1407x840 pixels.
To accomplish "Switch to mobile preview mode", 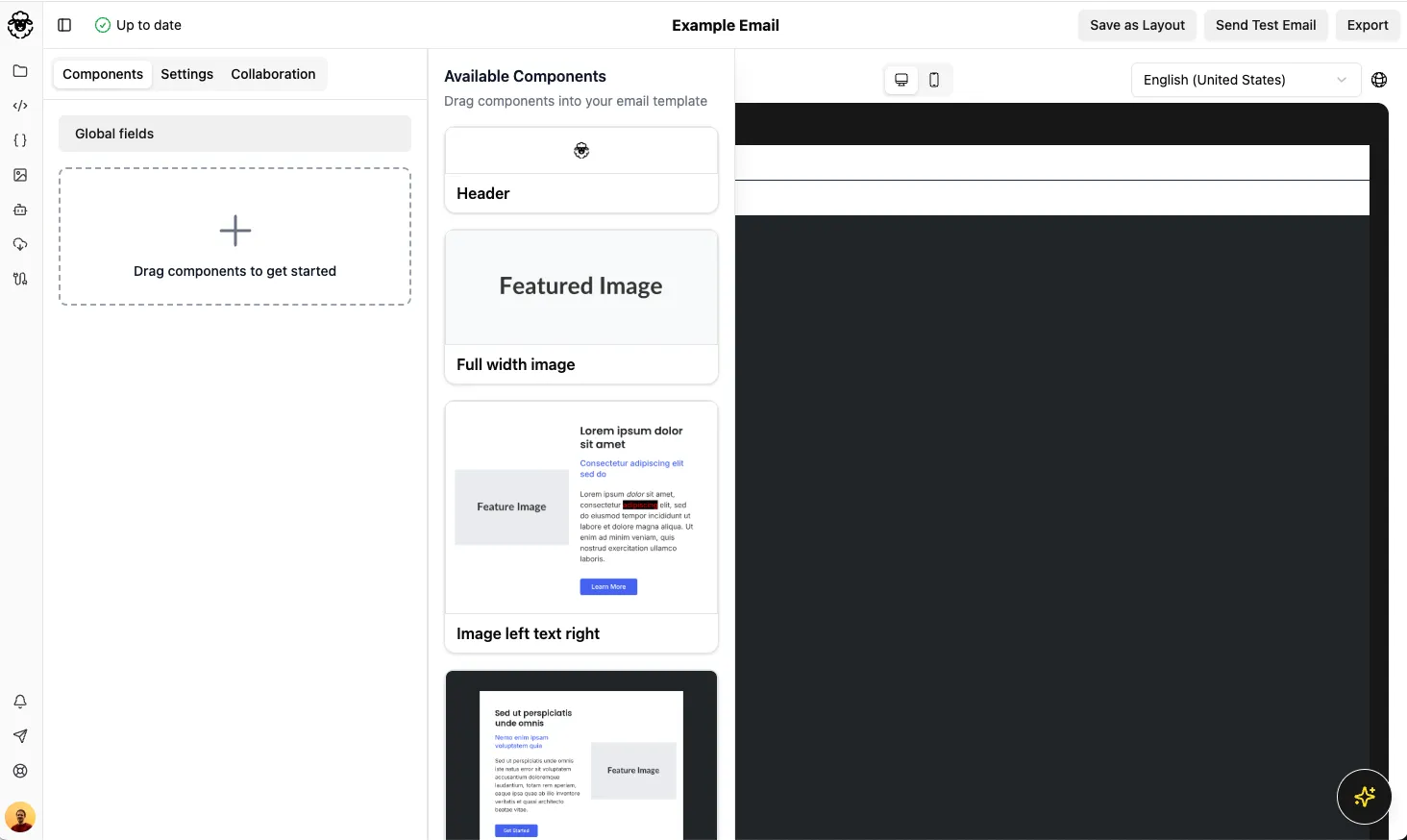I will click(934, 80).
